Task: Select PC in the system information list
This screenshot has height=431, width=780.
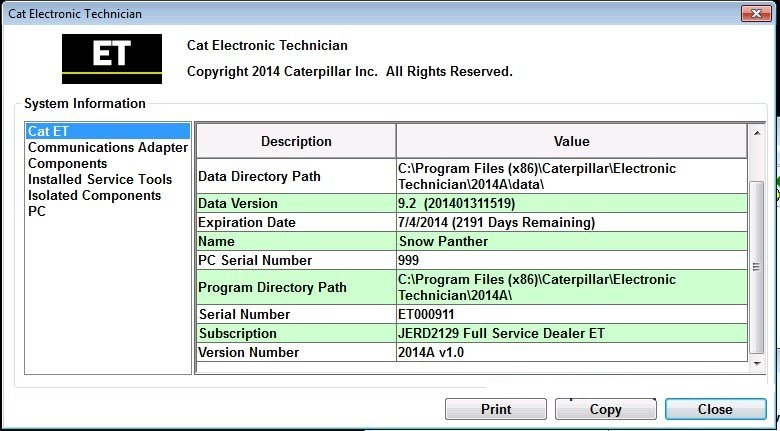Action: [x=108, y=212]
